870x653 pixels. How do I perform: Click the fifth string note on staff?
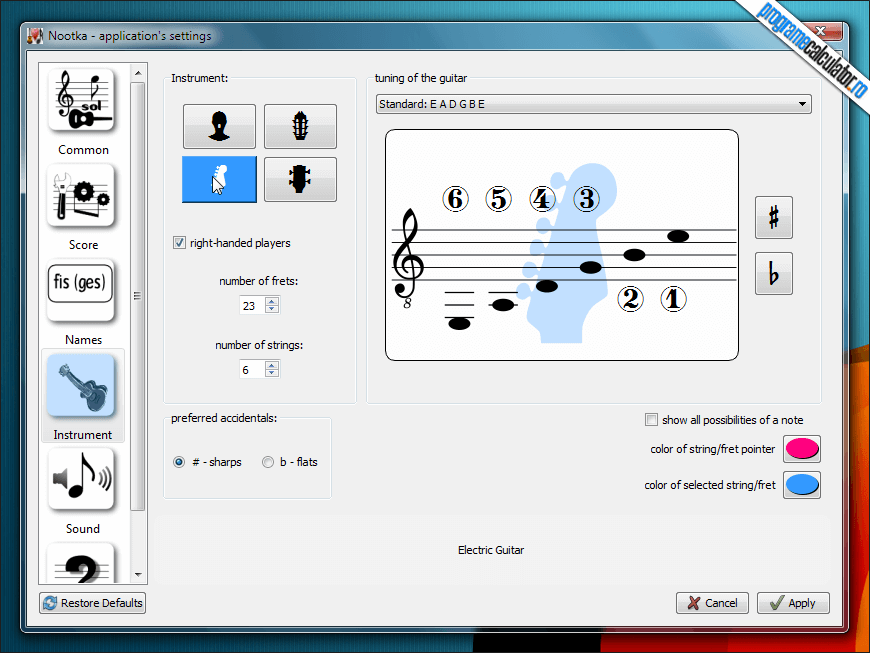503,305
